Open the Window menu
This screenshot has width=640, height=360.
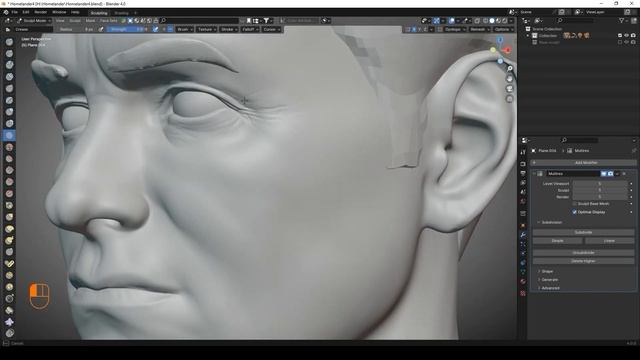tap(59, 12)
